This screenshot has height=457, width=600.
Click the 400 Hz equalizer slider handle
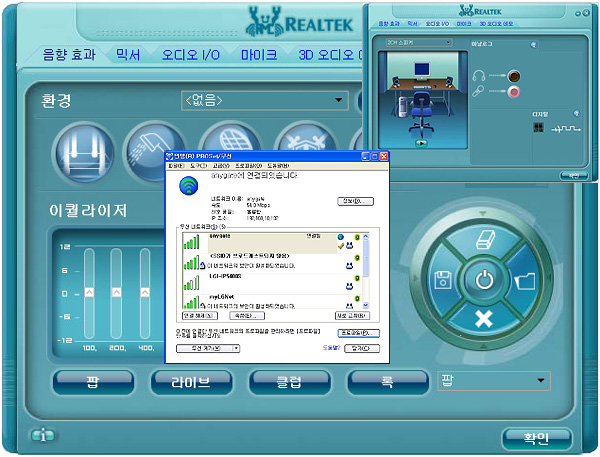coord(145,292)
